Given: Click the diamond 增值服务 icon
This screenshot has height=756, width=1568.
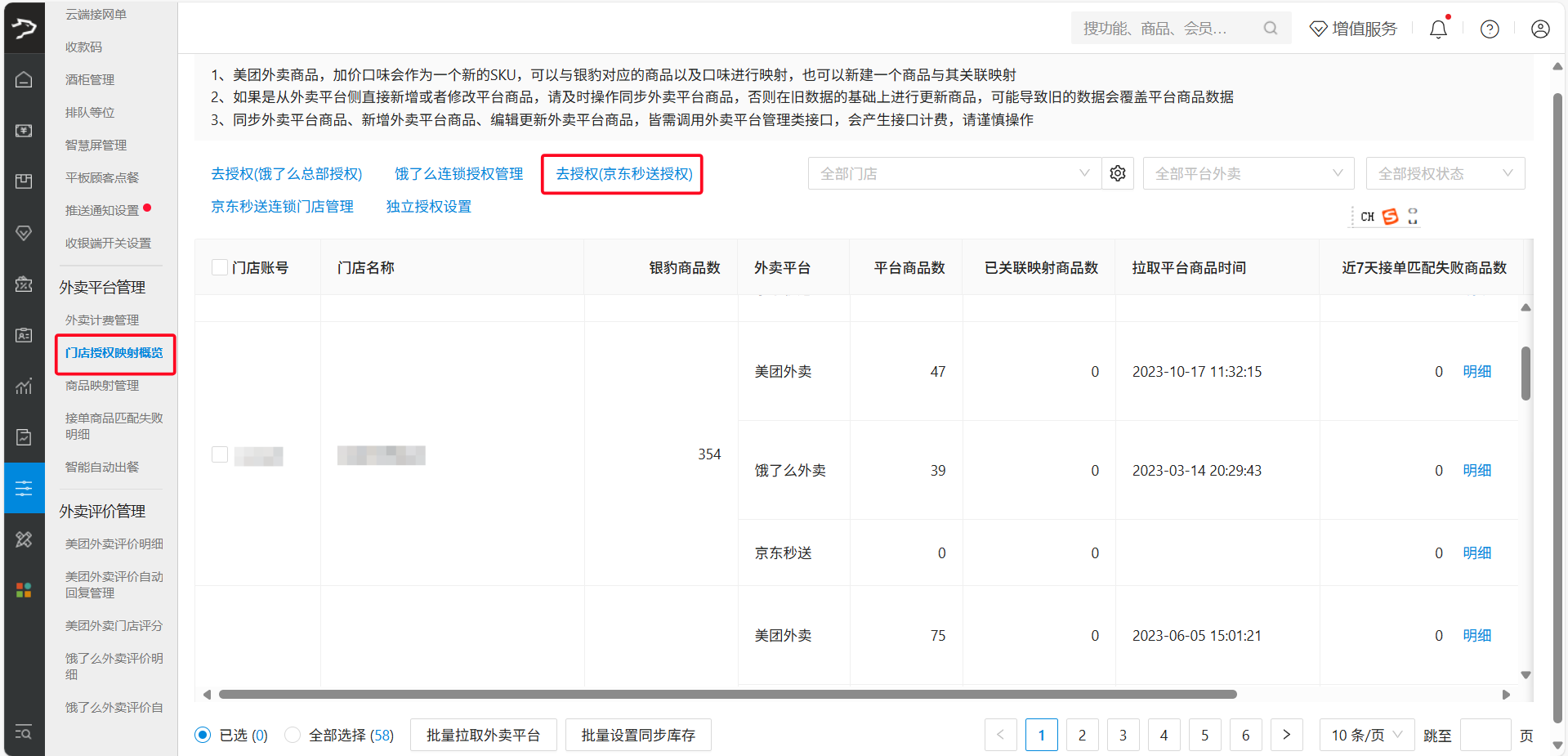Looking at the screenshot, I should (x=1318, y=29).
